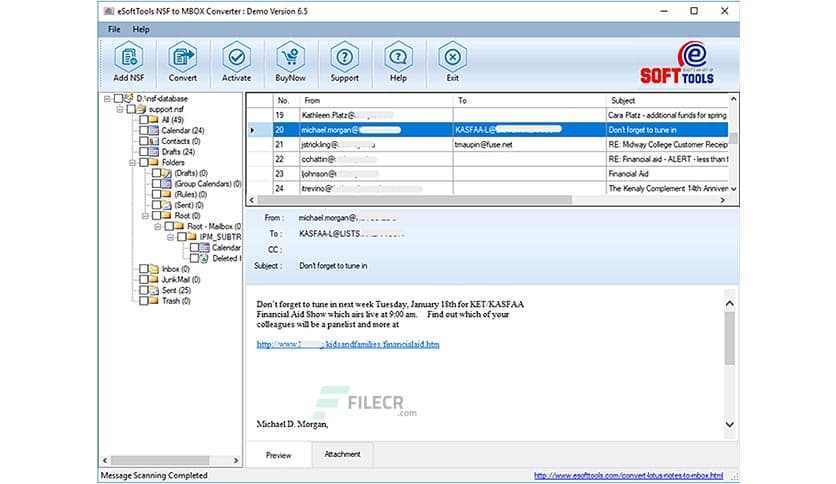Image resolution: width=836 pixels, height=484 pixels.
Task: Select email row 19 from Kathleen Platz
Action: [487, 115]
